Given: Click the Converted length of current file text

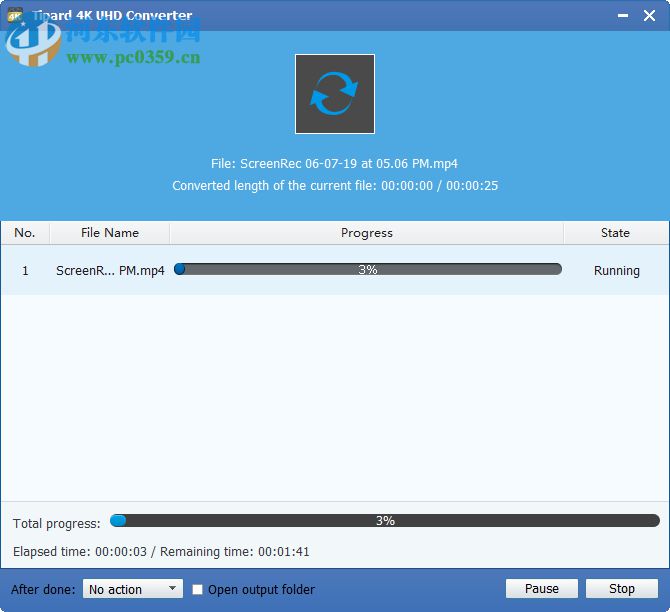Looking at the screenshot, I should click(x=335, y=186).
